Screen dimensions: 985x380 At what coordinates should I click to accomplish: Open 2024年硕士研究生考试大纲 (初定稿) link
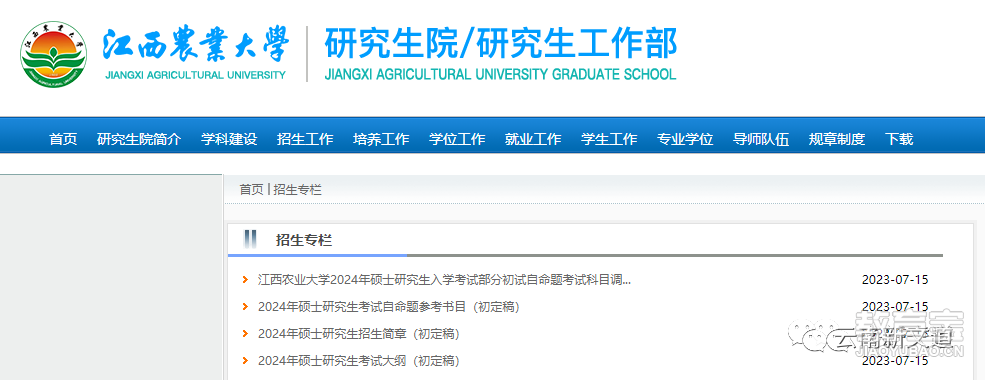point(359,361)
